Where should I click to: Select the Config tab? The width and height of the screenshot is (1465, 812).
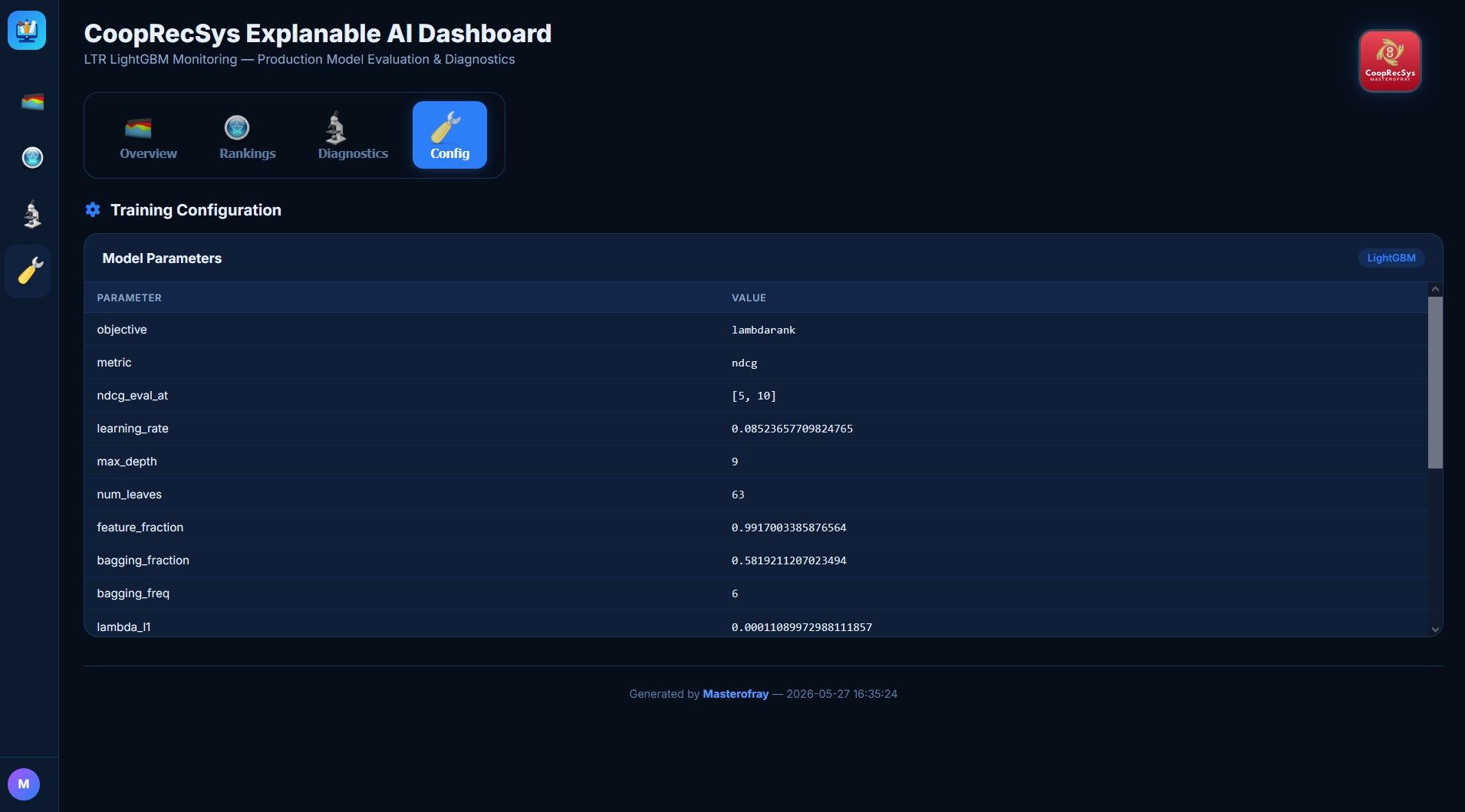pyautogui.click(x=449, y=136)
